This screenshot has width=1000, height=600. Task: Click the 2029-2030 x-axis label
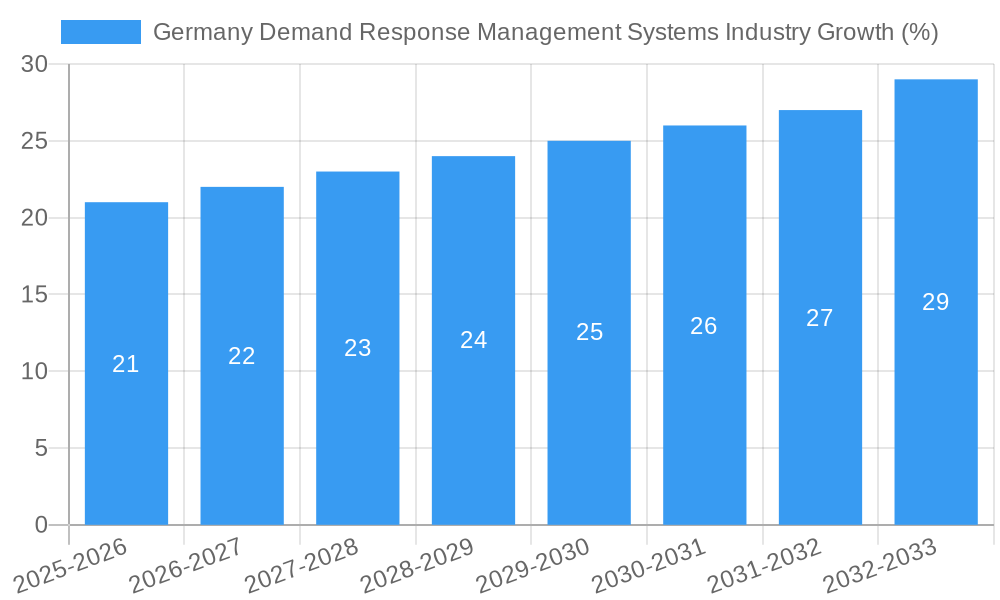[x=533, y=566]
